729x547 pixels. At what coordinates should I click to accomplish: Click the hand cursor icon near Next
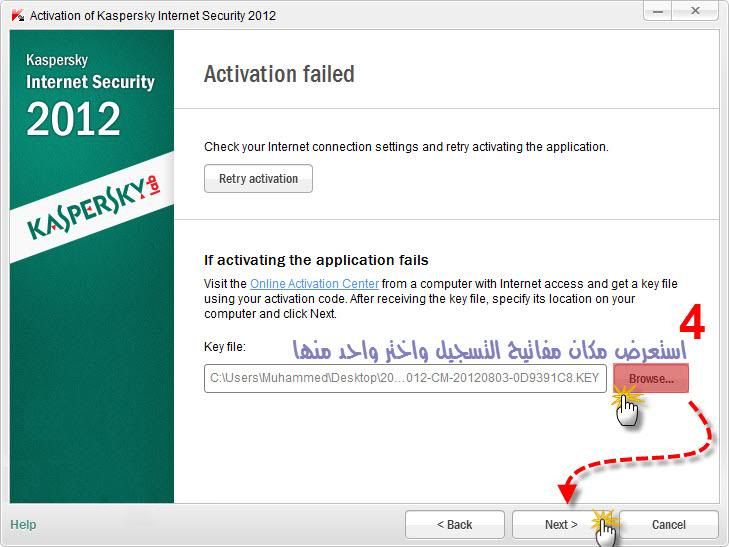606,528
